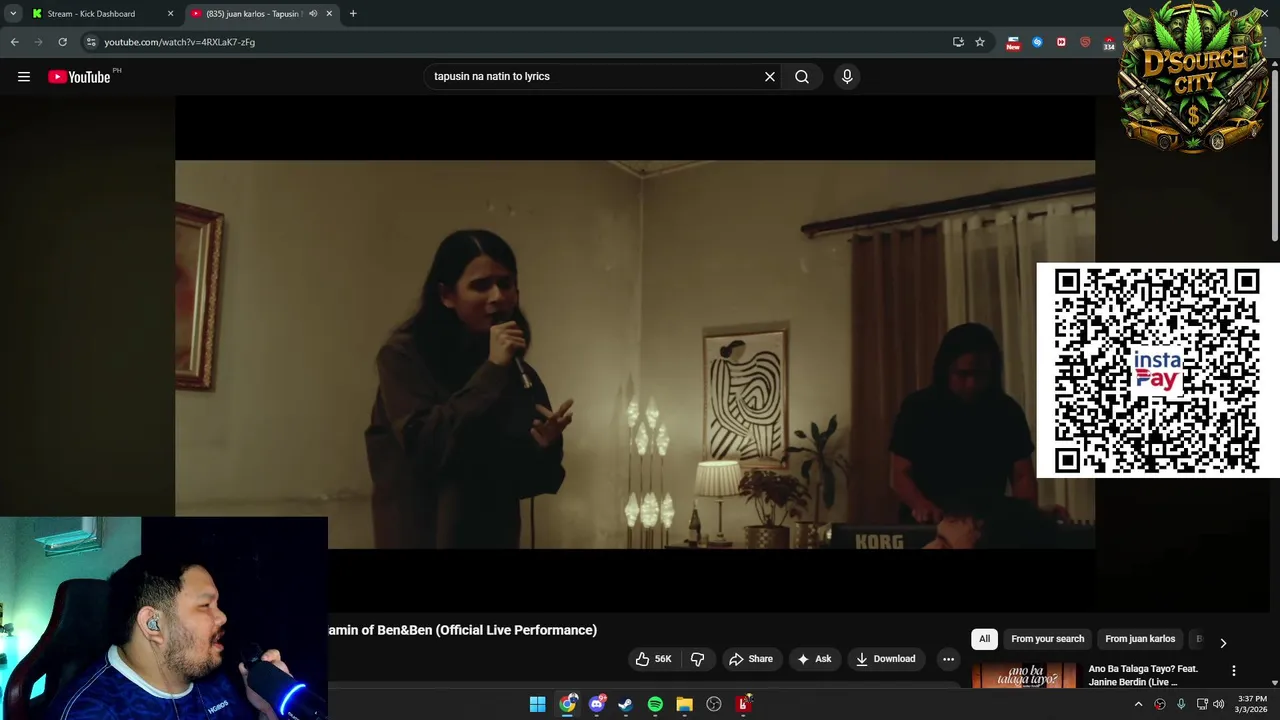
Task: Install the YouTube app from the address bar
Action: 958,42
